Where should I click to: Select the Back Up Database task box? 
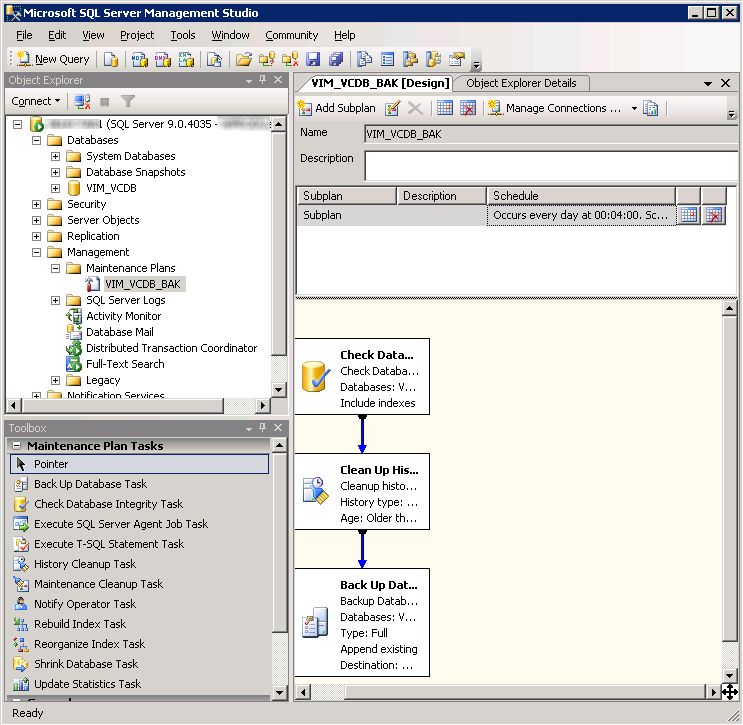coord(362,623)
